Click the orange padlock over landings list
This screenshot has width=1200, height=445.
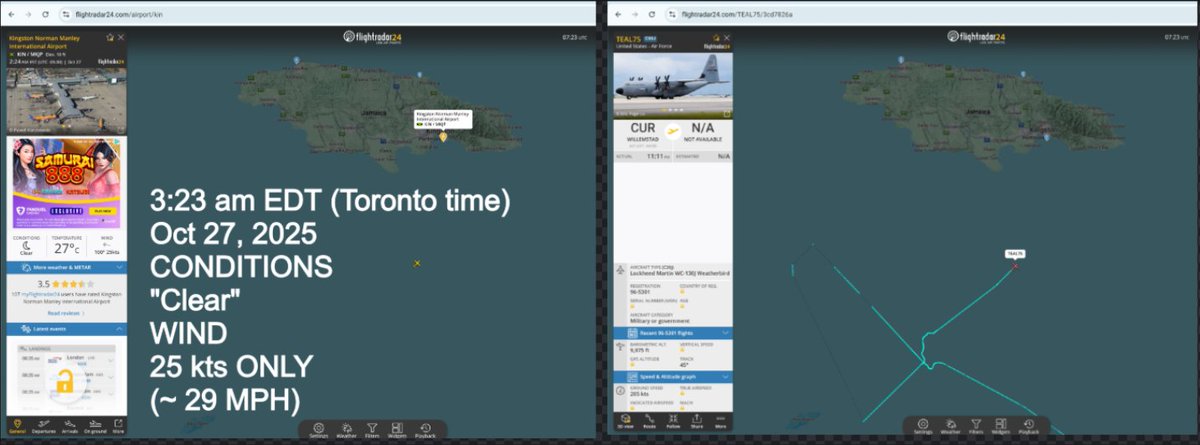click(63, 381)
